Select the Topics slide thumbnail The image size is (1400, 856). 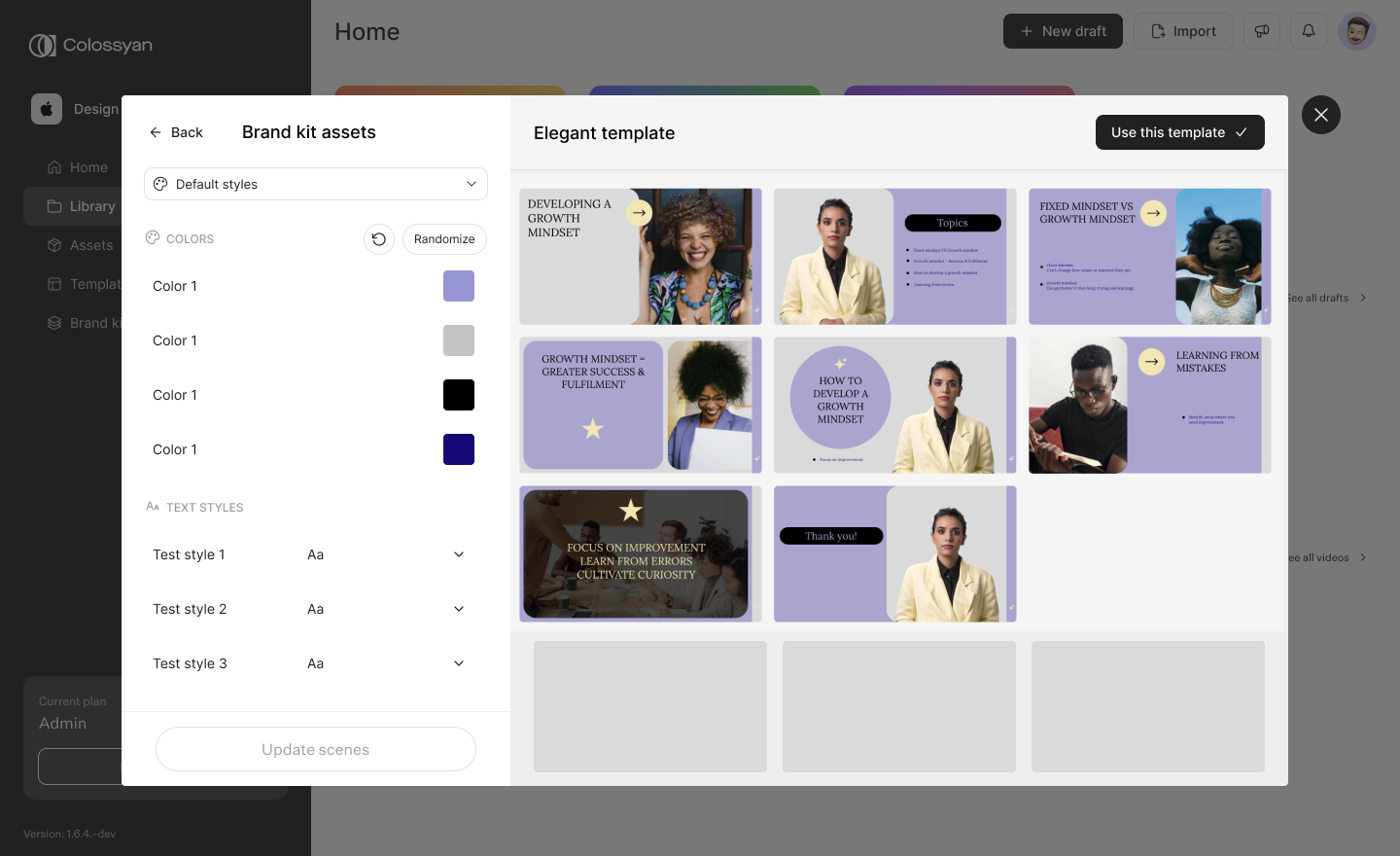(x=895, y=257)
